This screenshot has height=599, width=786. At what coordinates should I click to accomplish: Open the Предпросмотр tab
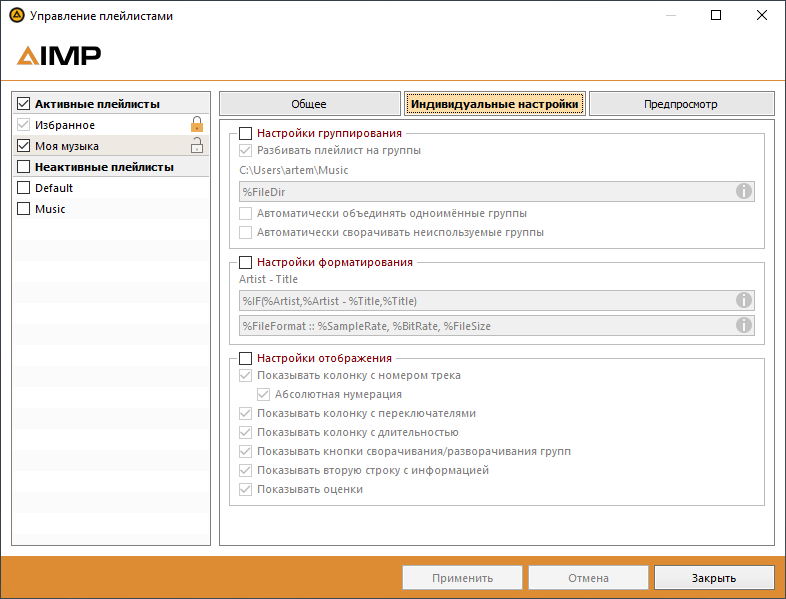681,104
